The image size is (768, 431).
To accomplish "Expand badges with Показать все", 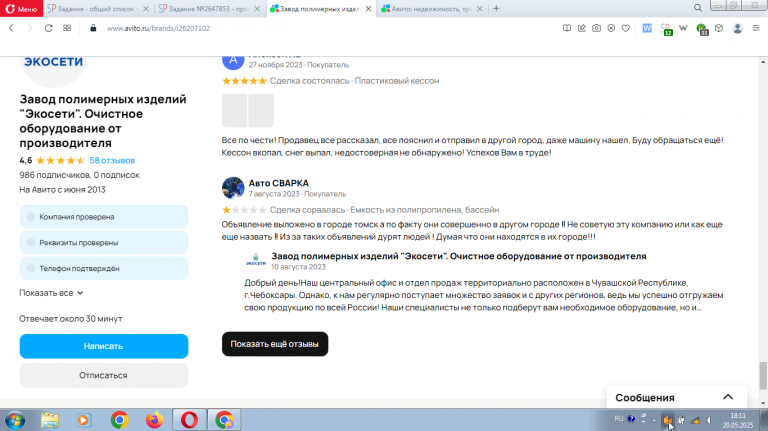I will pos(51,293).
